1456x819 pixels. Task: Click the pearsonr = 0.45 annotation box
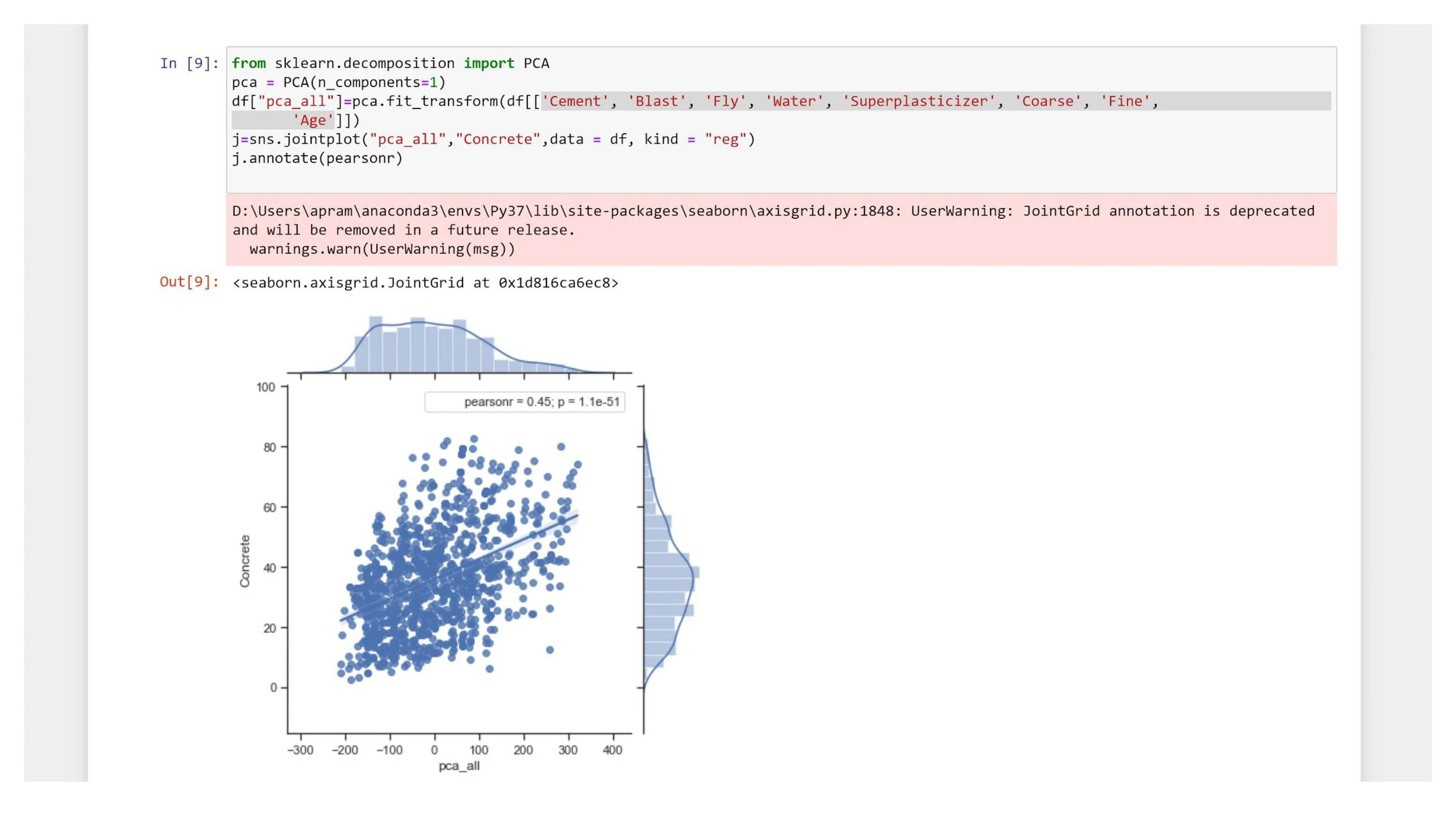click(525, 402)
